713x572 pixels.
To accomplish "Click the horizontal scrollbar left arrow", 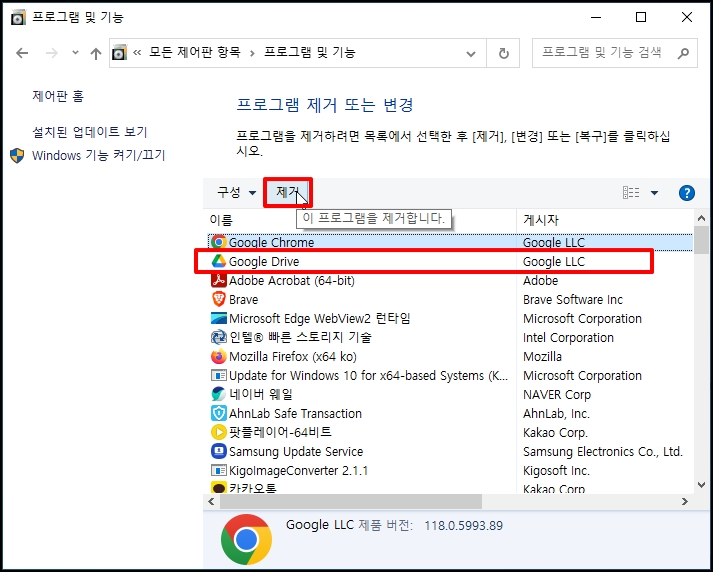I will 211,502.
